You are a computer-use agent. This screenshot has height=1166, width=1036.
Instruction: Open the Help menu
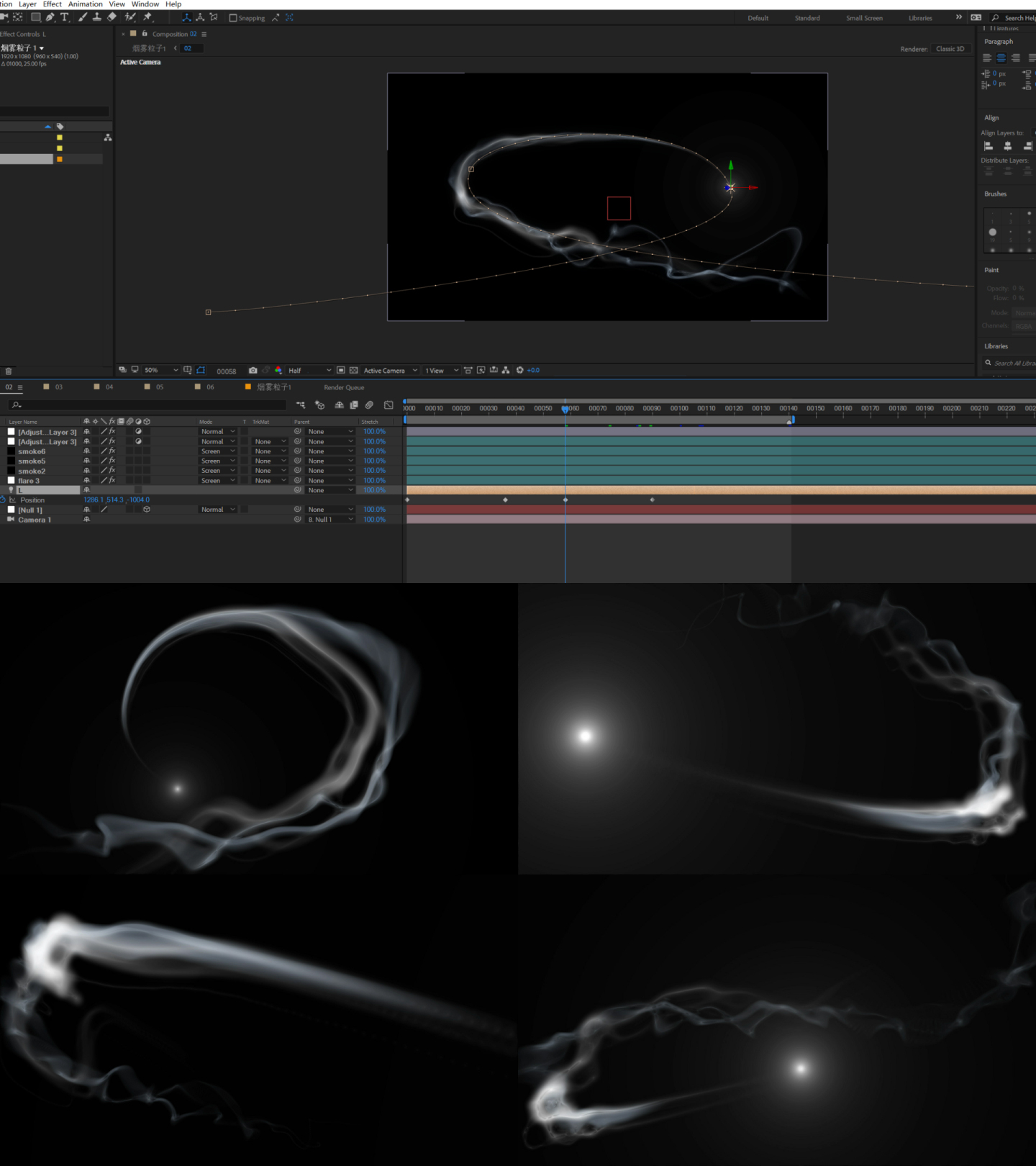[173, 4]
